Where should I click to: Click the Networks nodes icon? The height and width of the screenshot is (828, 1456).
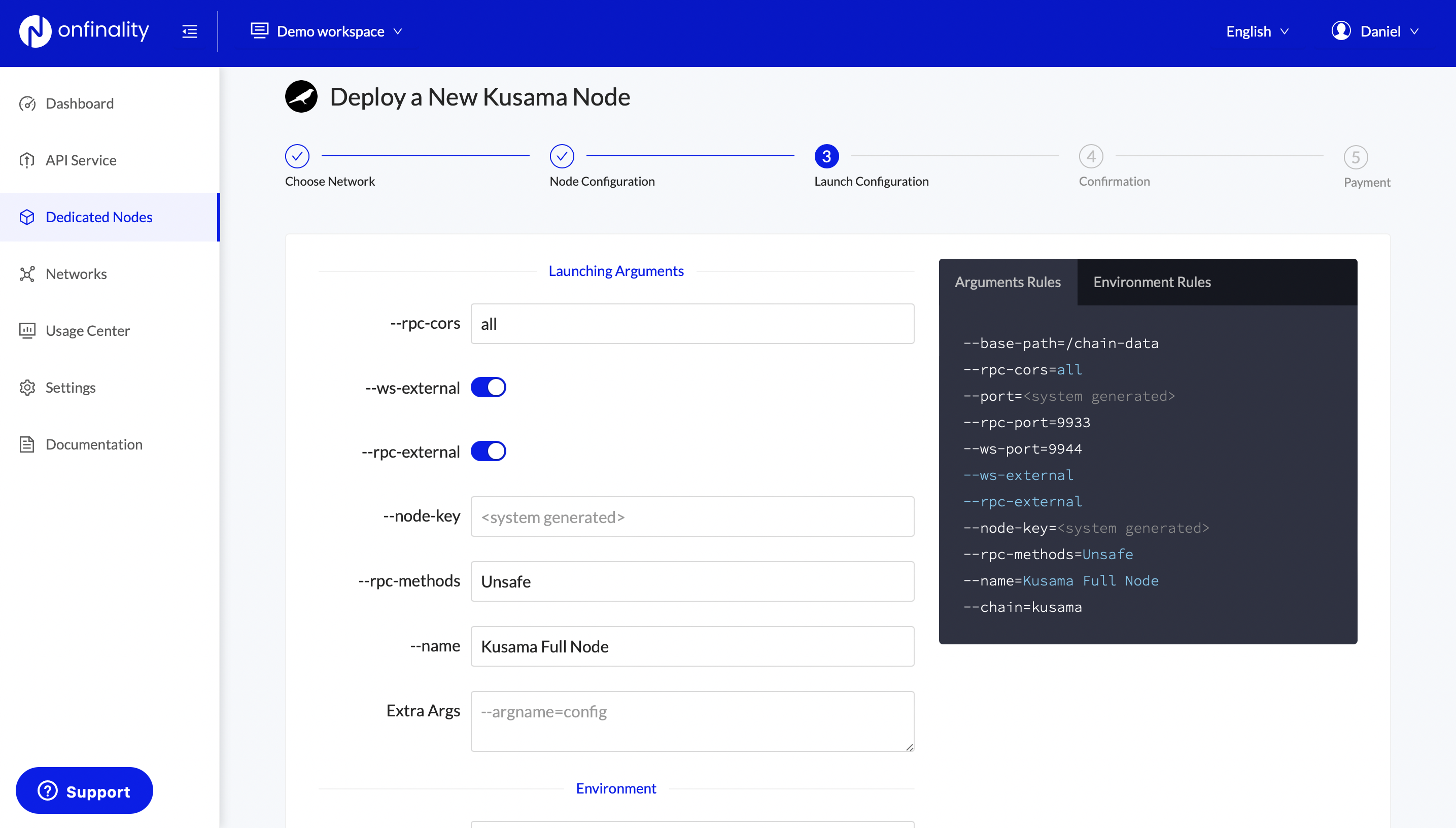[x=27, y=274]
